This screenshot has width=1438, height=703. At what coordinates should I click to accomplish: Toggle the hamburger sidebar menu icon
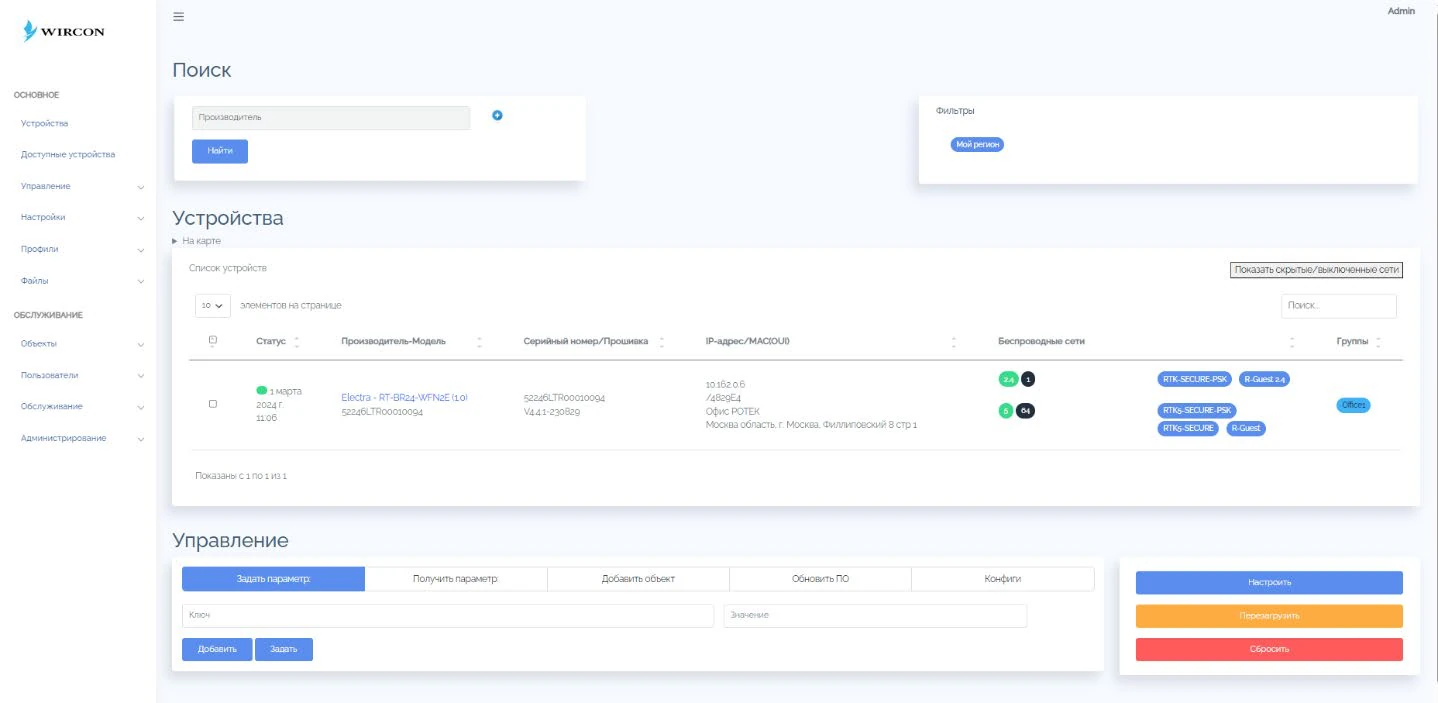[x=179, y=16]
